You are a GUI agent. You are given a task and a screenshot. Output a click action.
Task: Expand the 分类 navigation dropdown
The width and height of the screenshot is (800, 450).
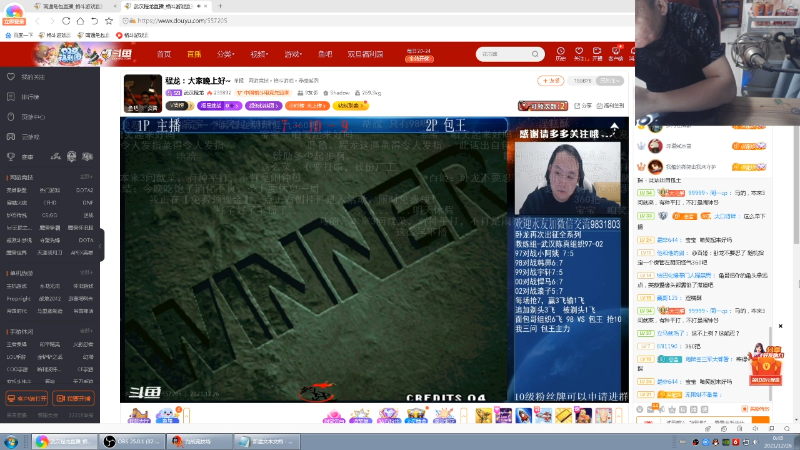(x=226, y=54)
